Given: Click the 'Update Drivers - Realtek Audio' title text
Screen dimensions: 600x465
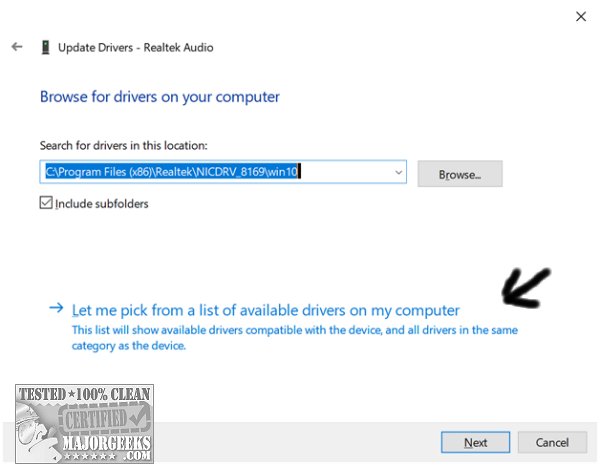Looking at the screenshot, I should click(135, 48).
